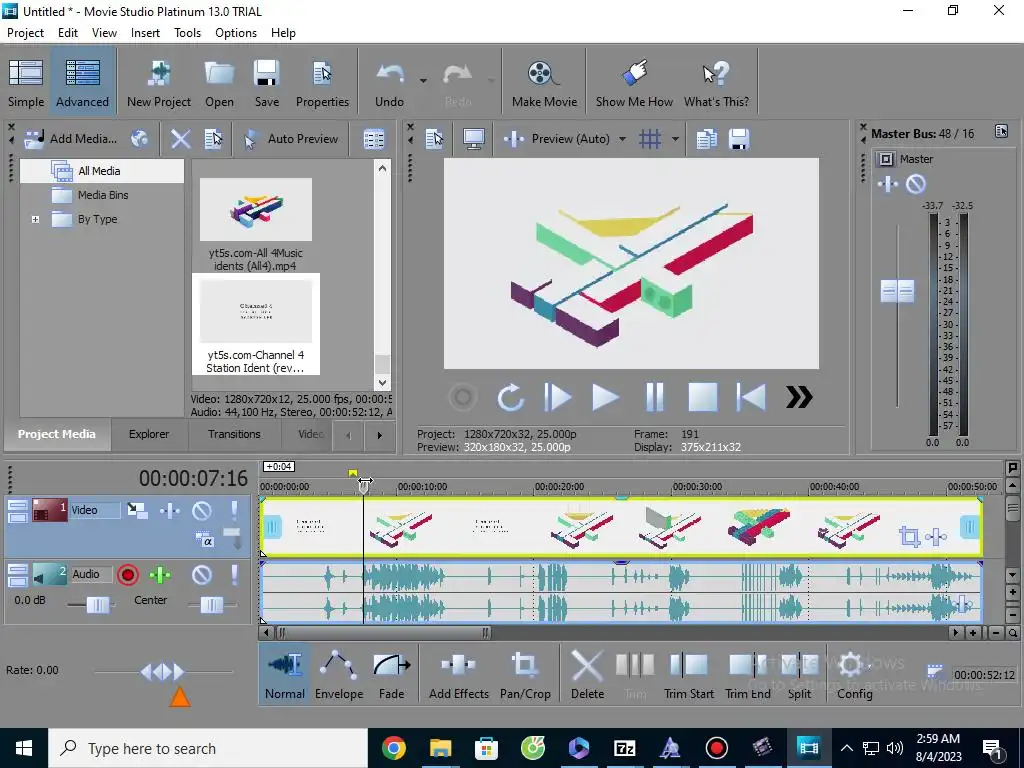1024x768 pixels.
Task: Click the Audio track volume slider
Action: (x=97, y=605)
